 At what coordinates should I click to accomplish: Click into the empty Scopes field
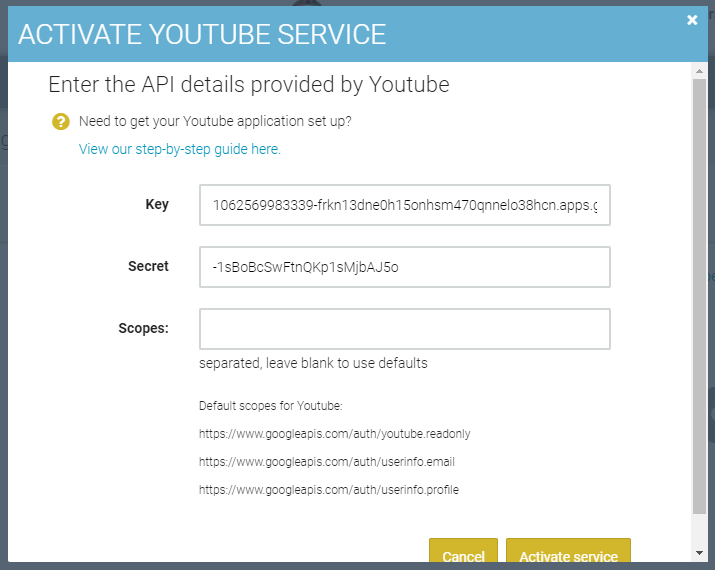pos(404,329)
